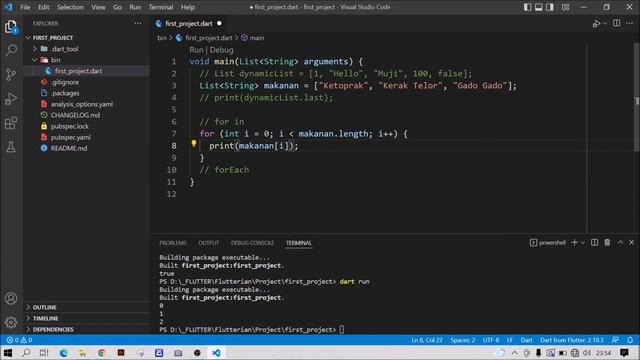This screenshot has width=640, height=360.
Task: Open the Source Control view
Action: (11, 74)
